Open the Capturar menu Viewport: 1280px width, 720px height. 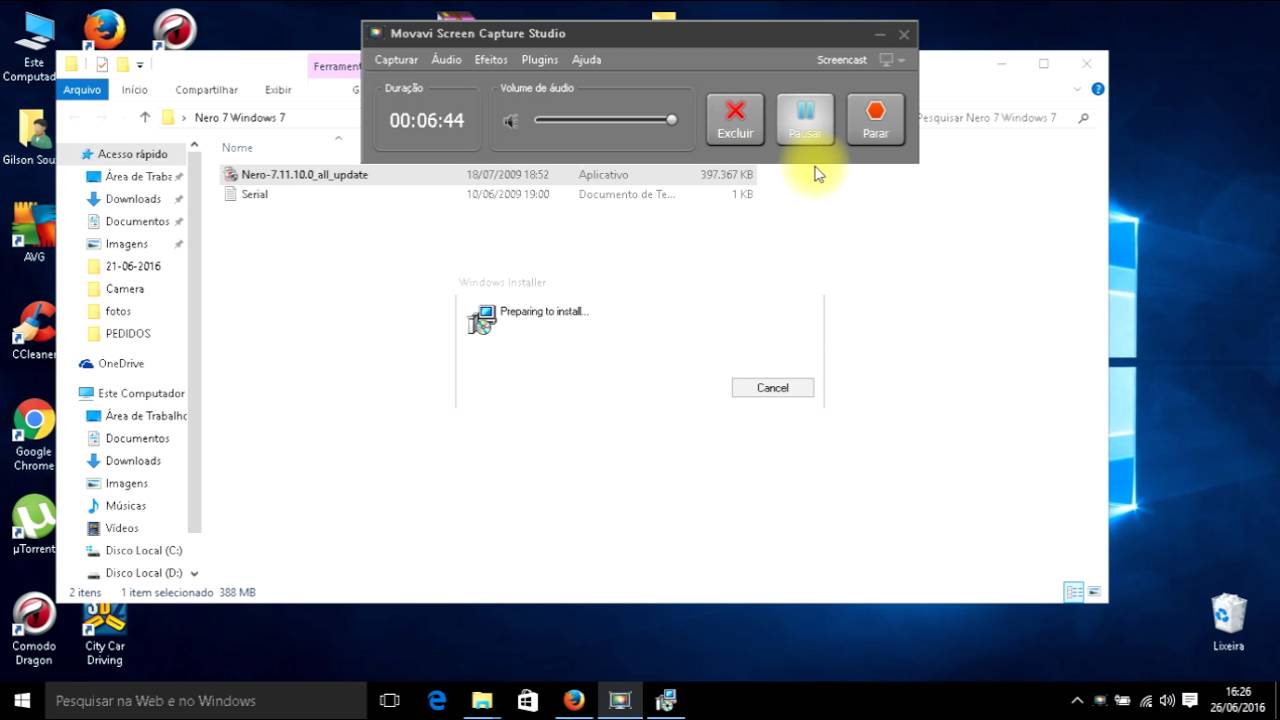coord(396,60)
